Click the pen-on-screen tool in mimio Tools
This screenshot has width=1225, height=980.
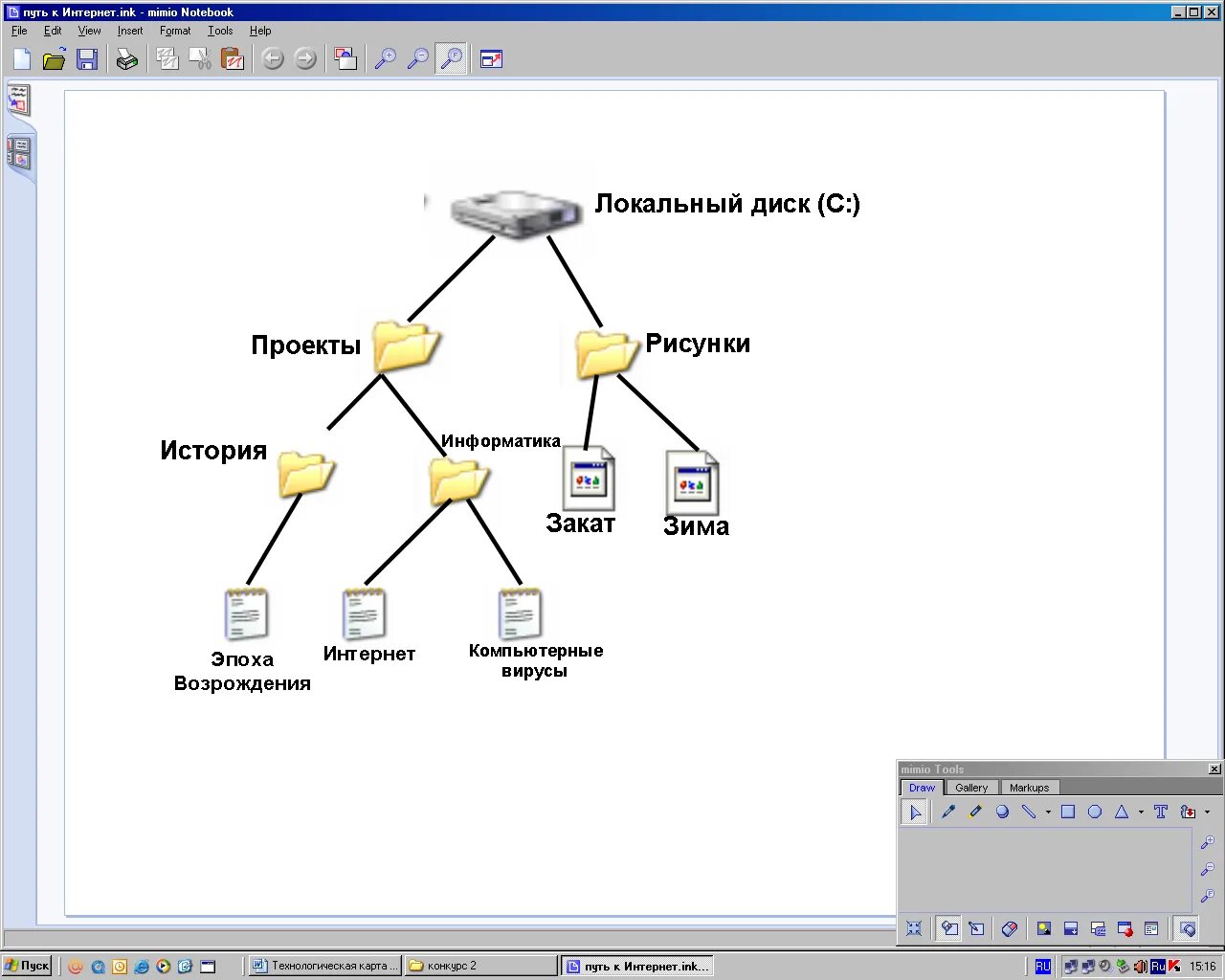(976, 928)
